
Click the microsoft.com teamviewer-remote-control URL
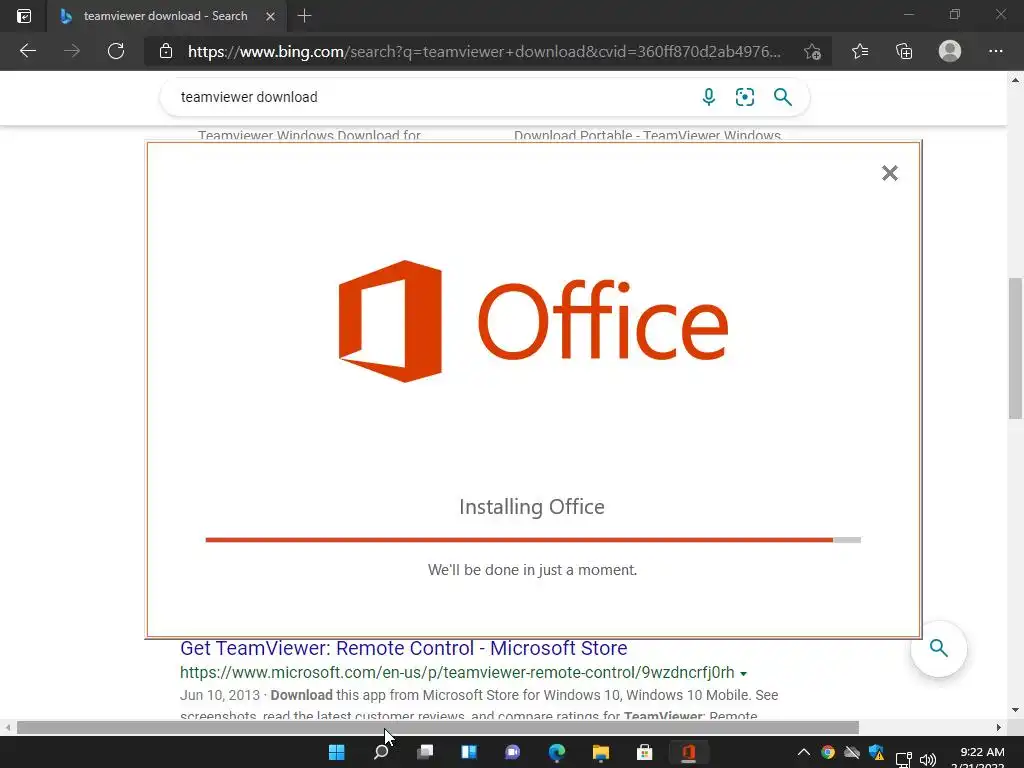point(457,673)
